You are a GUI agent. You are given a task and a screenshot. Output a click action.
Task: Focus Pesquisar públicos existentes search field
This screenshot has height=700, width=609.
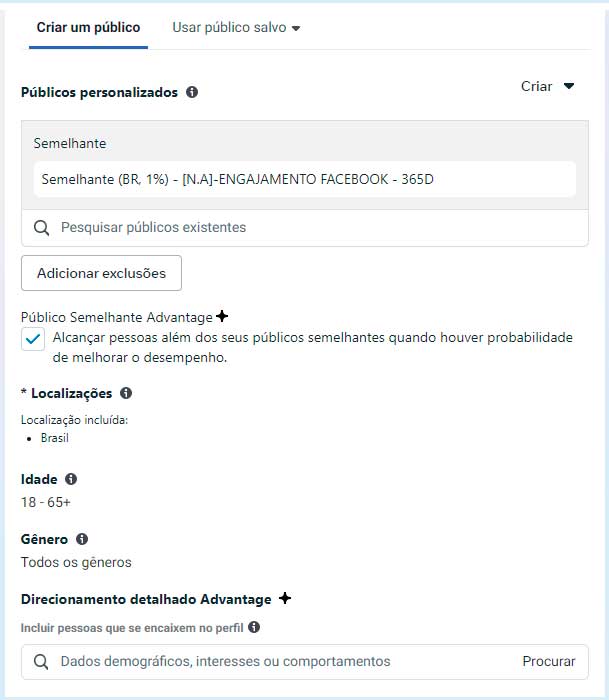305,228
